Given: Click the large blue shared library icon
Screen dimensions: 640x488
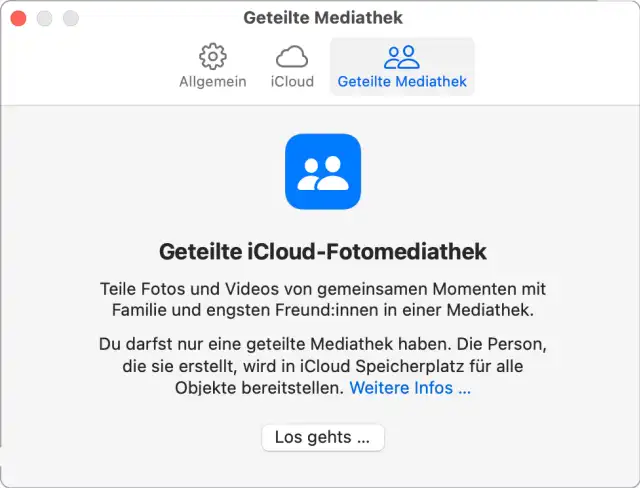Looking at the screenshot, I should click(322, 171).
